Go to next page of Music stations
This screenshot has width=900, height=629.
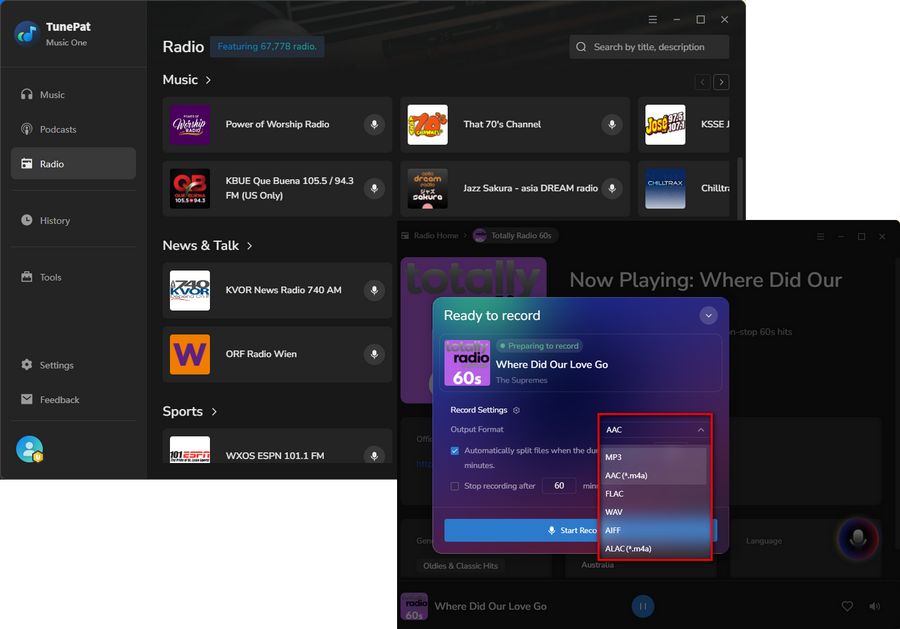(x=721, y=82)
